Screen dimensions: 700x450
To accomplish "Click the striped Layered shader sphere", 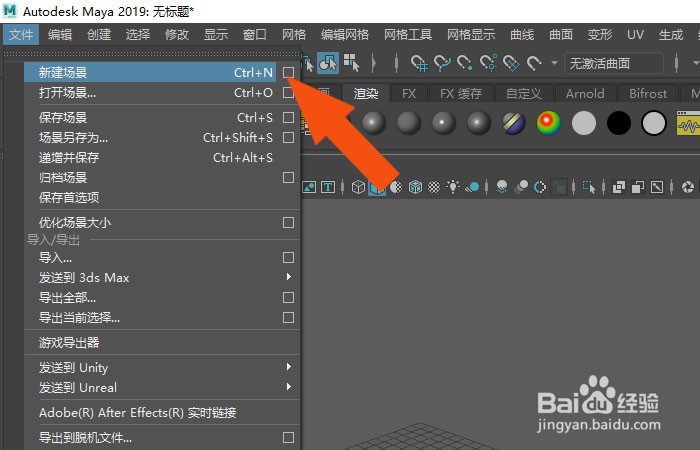I will tap(514, 123).
